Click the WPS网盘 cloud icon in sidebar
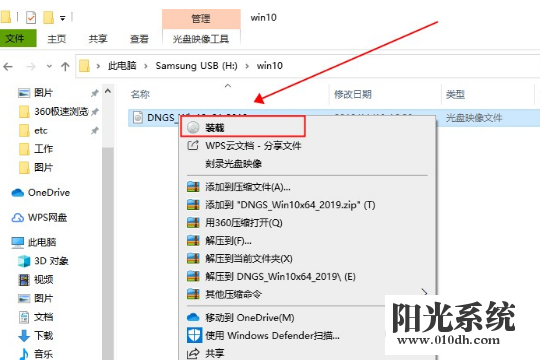Screen dimensions: 540x360 click(18, 218)
